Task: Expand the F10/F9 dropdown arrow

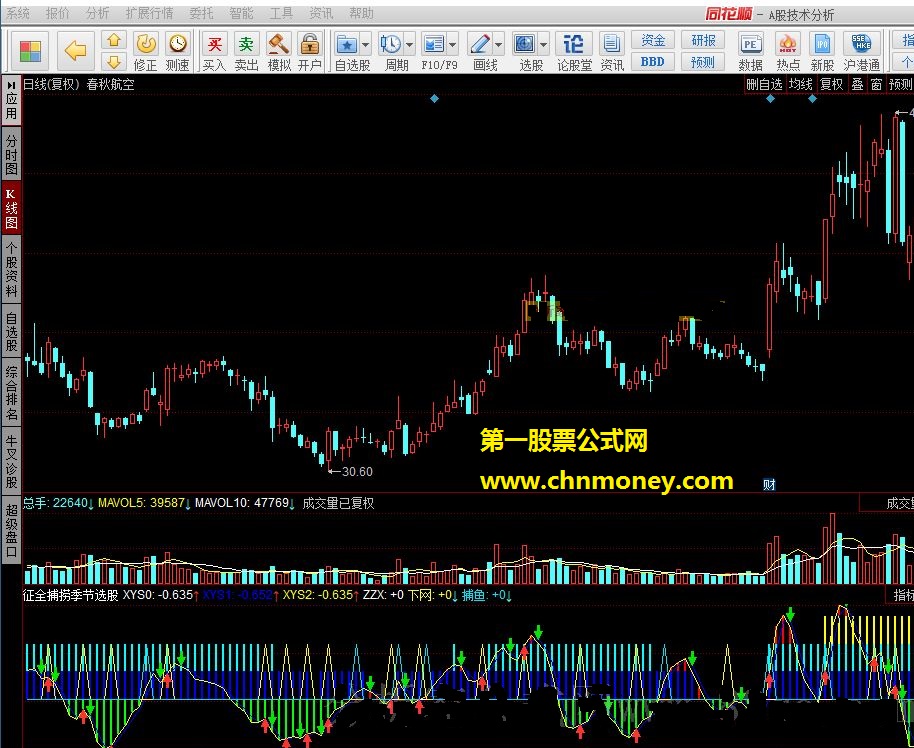Action: 453,44
